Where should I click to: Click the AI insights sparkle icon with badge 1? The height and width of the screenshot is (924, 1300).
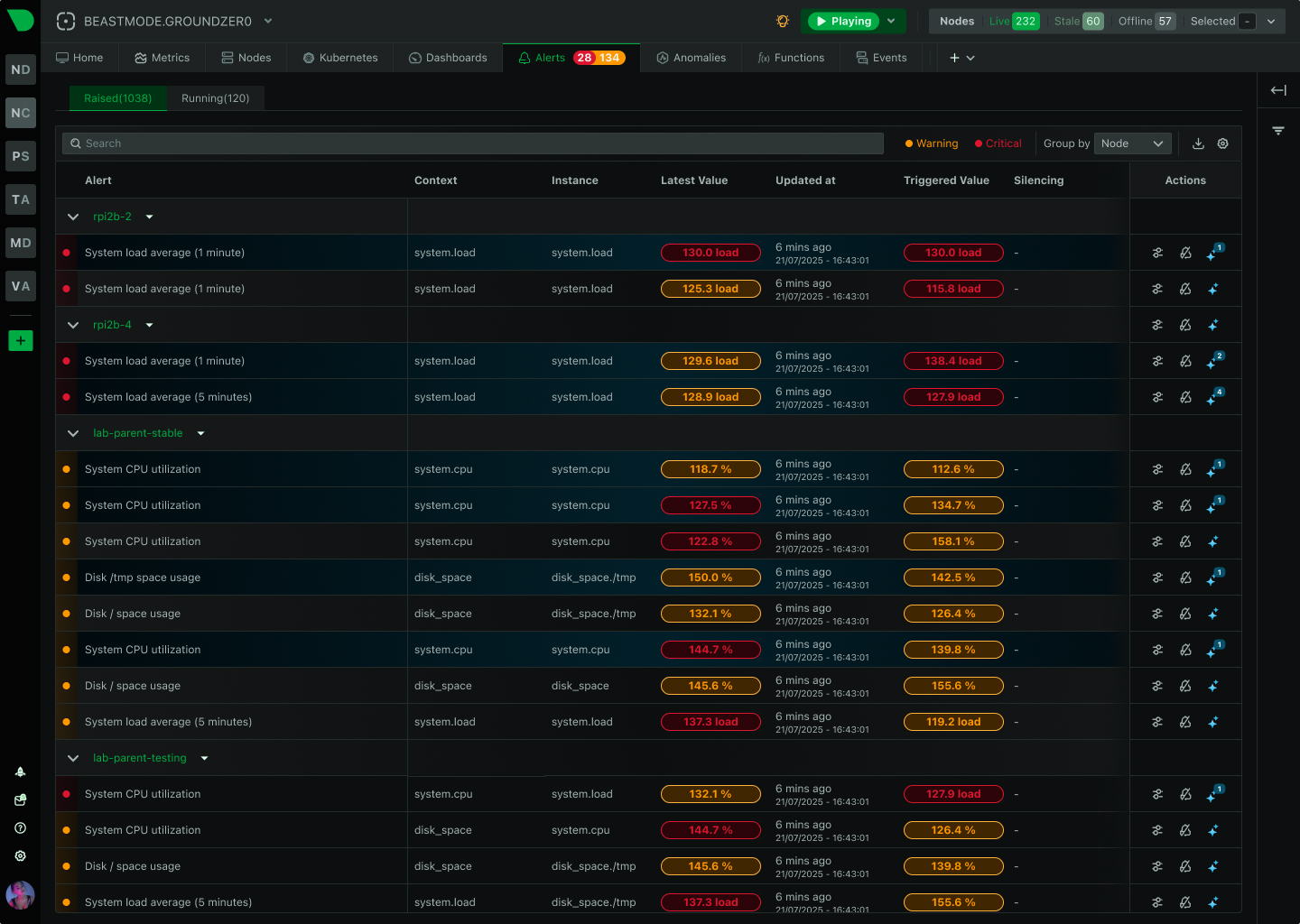[1214, 253]
